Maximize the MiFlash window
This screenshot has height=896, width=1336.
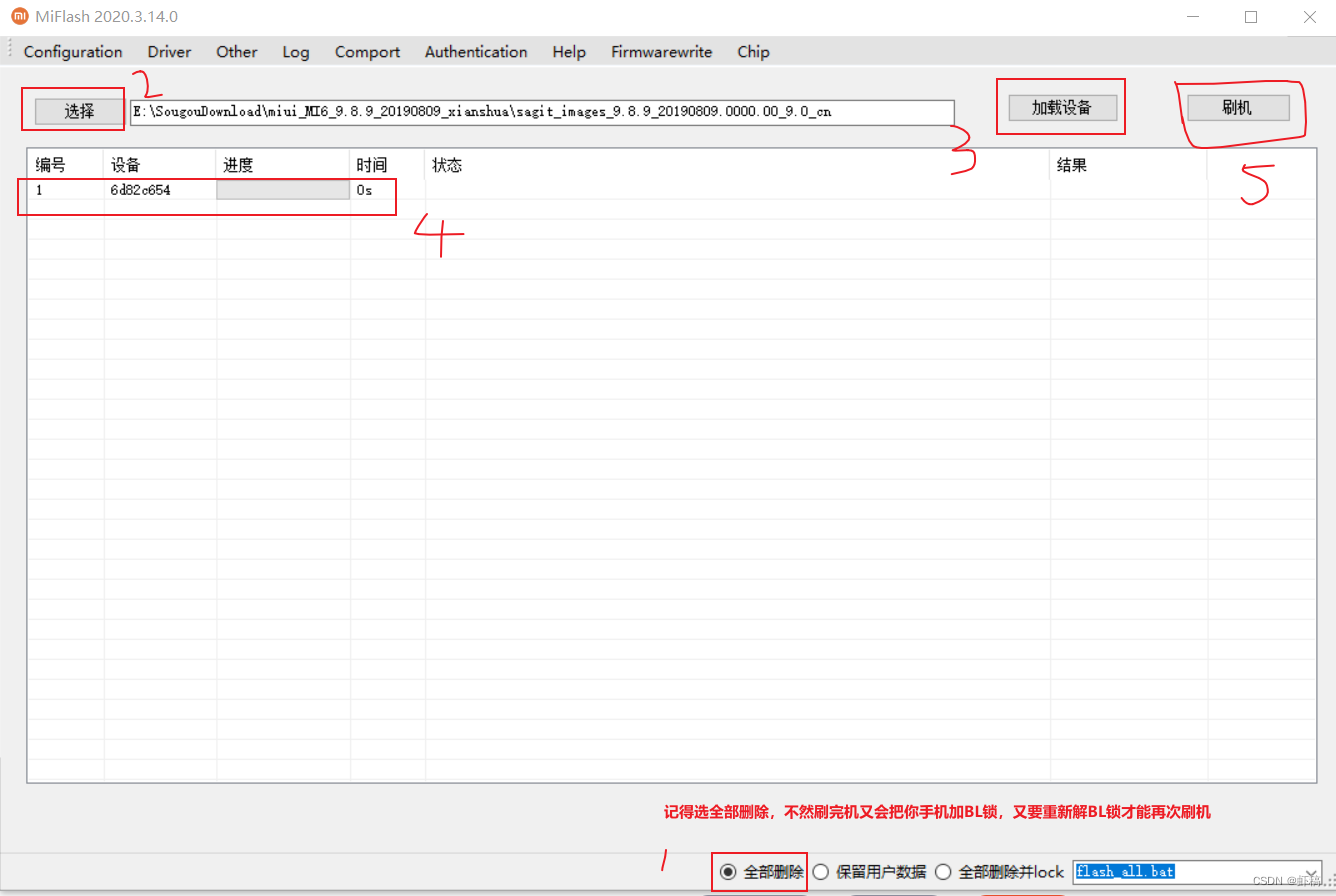[x=1251, y=17]
